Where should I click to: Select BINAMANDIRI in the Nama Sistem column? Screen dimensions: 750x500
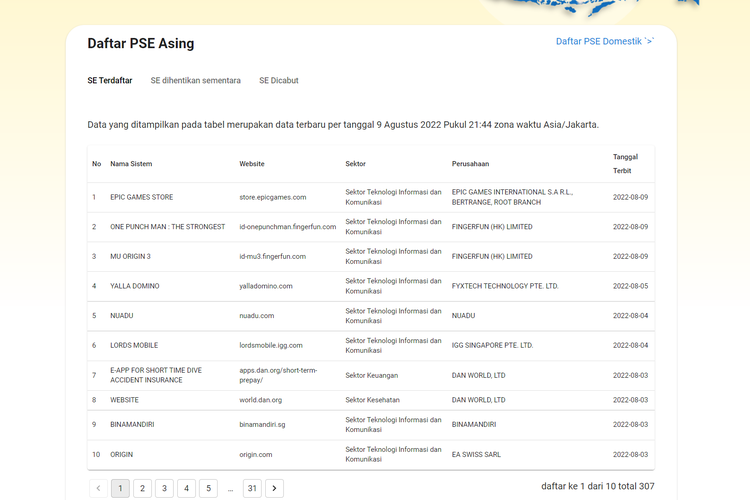[132, 424]
